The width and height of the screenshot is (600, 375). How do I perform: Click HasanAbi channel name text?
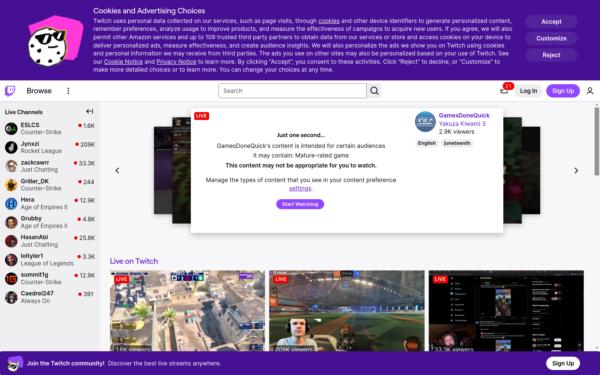coord(34,237)
